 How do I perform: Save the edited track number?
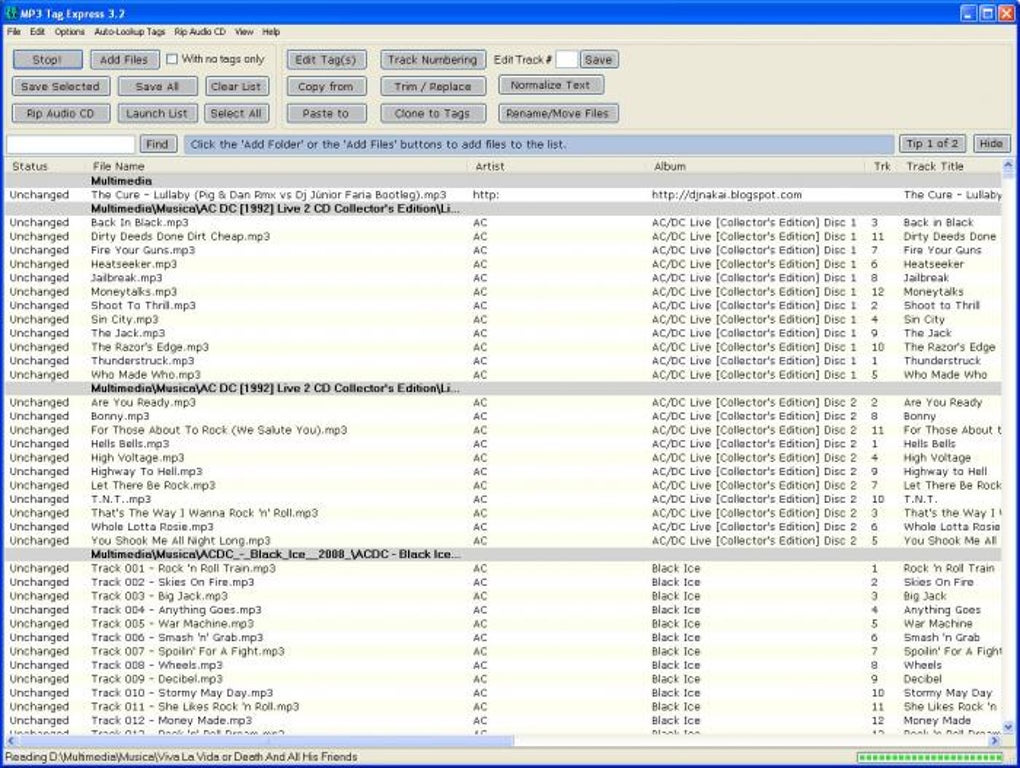coord(598,60)
